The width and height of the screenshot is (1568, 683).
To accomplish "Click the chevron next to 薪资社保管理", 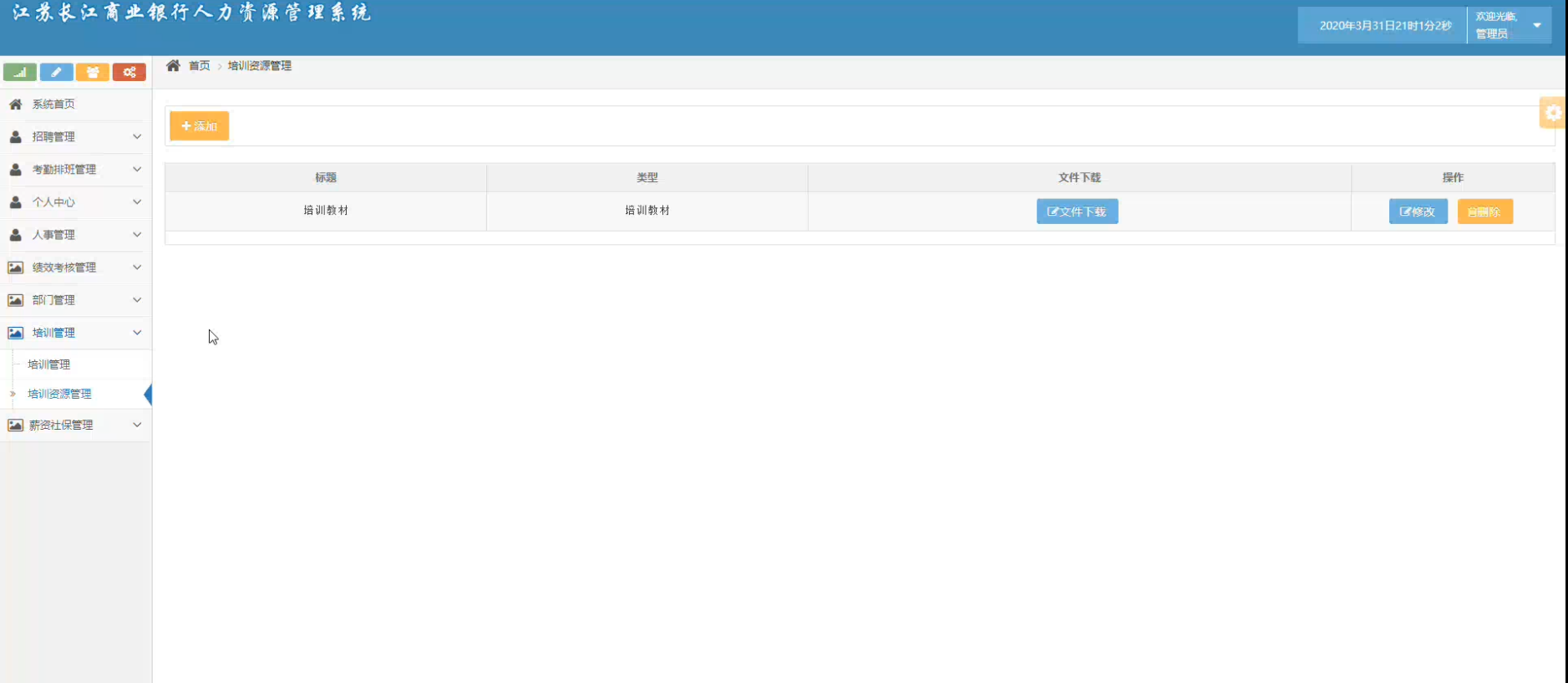I will pos(137,425).
